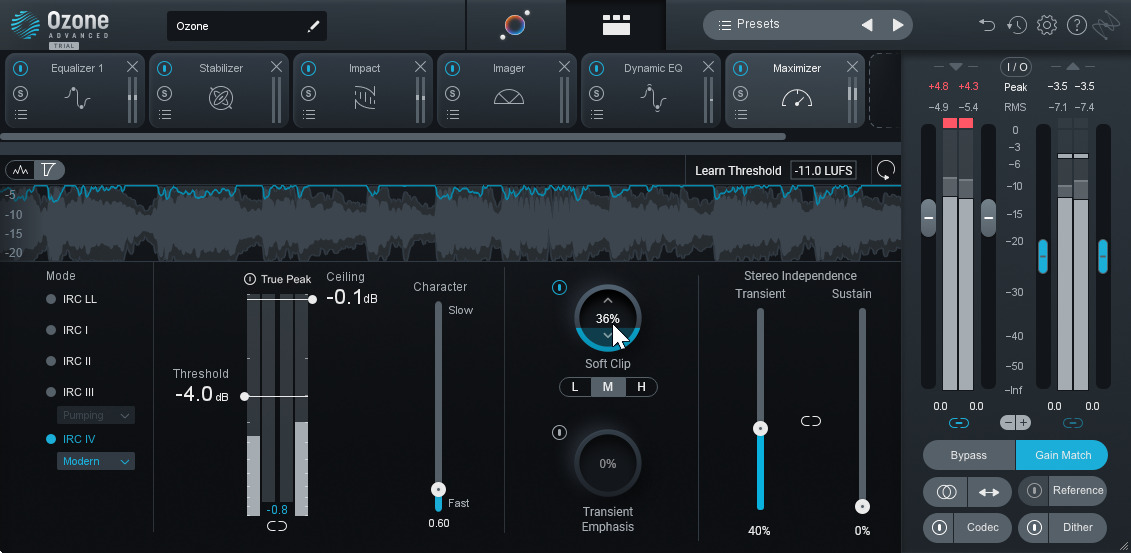1131x553 pixels.
Task: Solo the Dynamic EQ module
Action: 597,93
